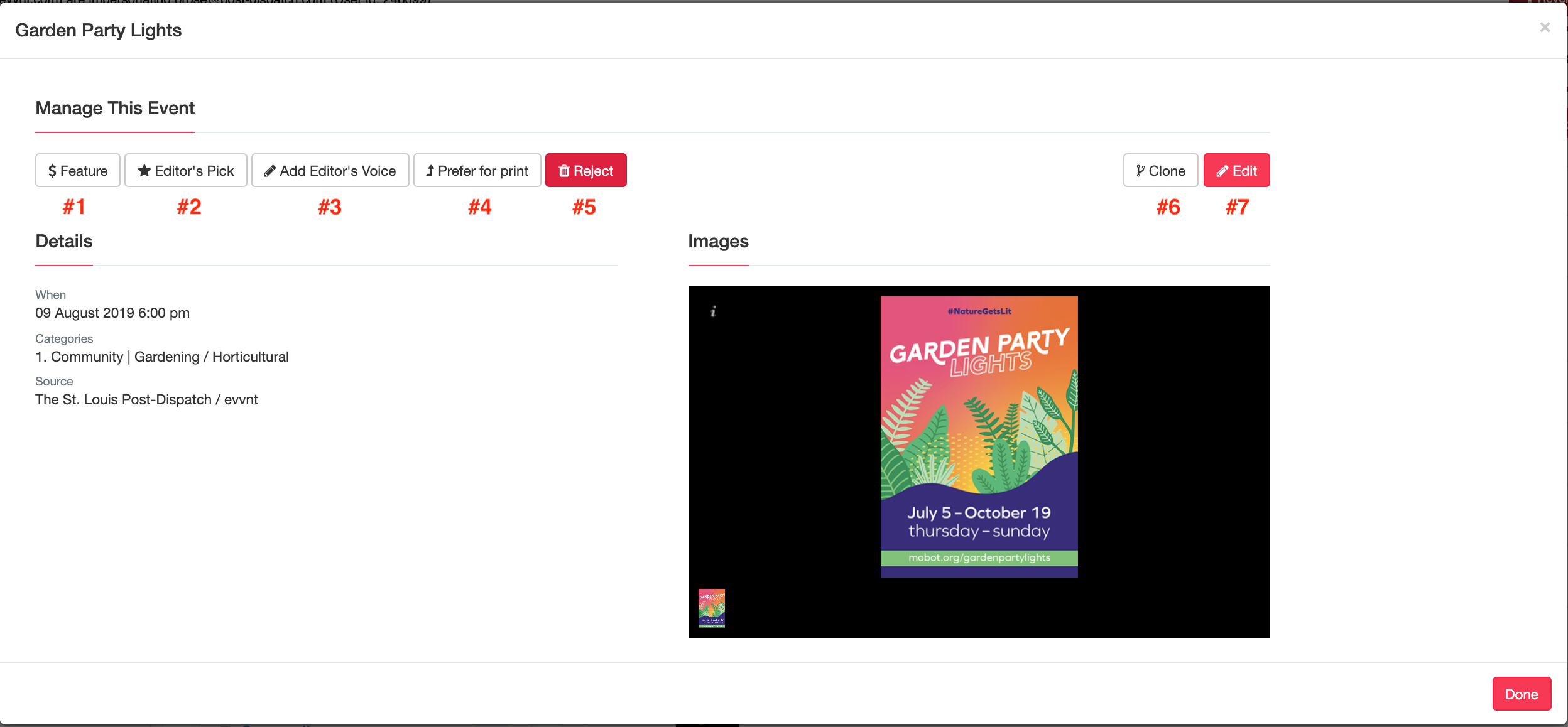The height and width of the screenshot is (727, 1568).
Task: Click the Images section heading
Action: [718, 241]
